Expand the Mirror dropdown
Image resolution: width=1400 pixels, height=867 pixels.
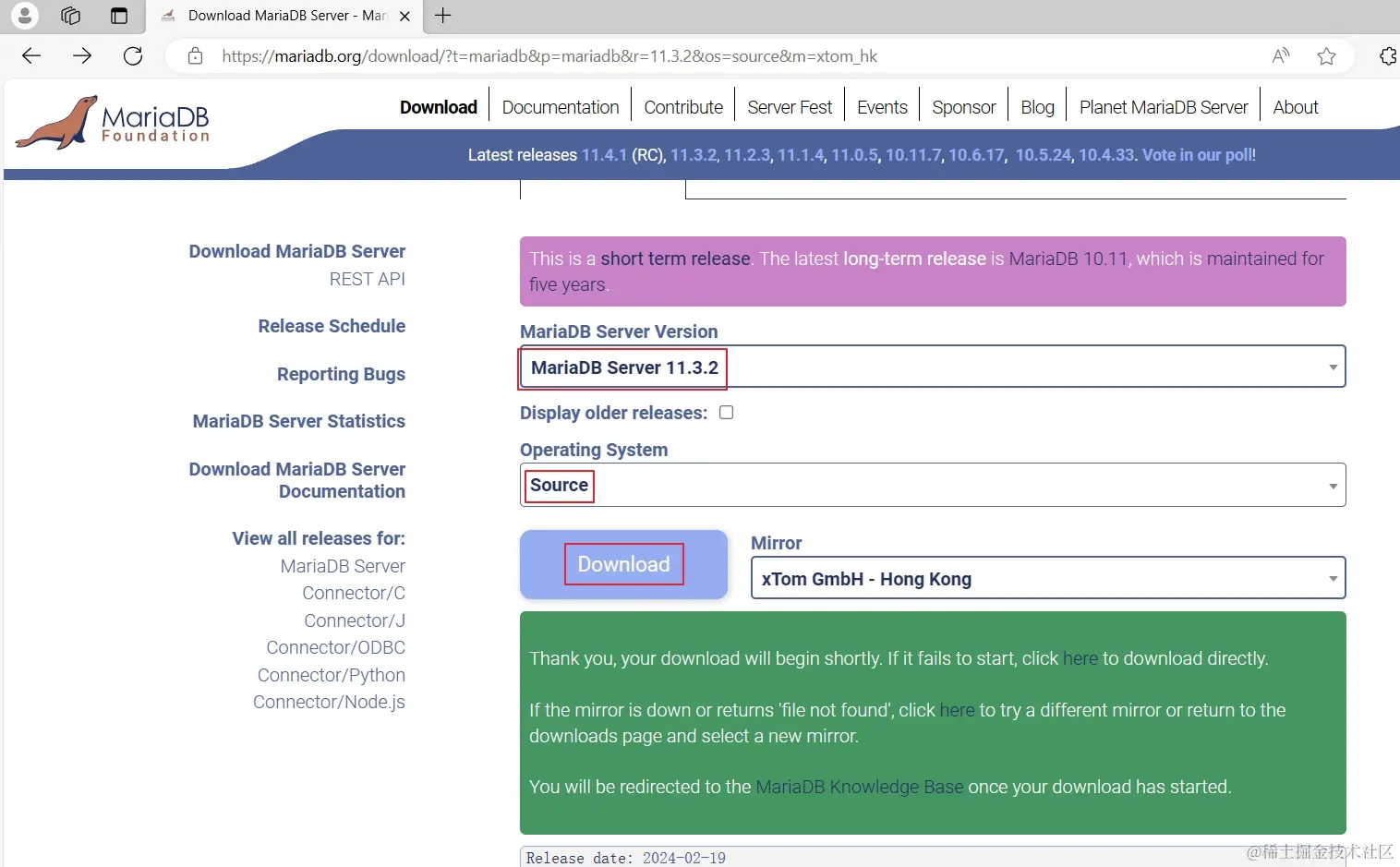click(x=1048, y=578)
